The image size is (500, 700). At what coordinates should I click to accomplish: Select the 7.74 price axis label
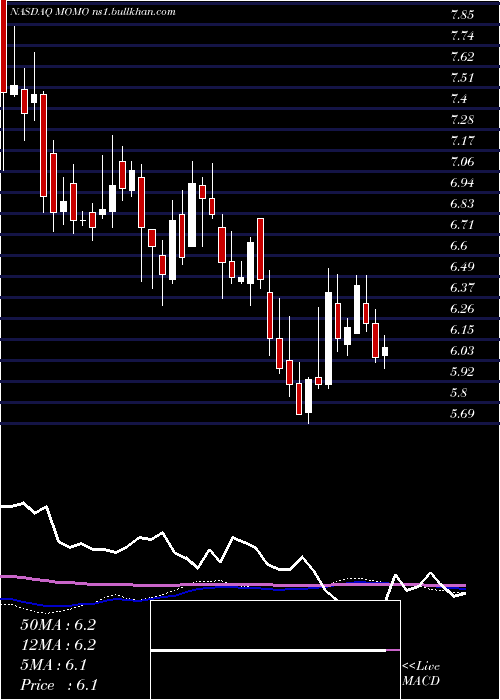[x=462, y=36]
